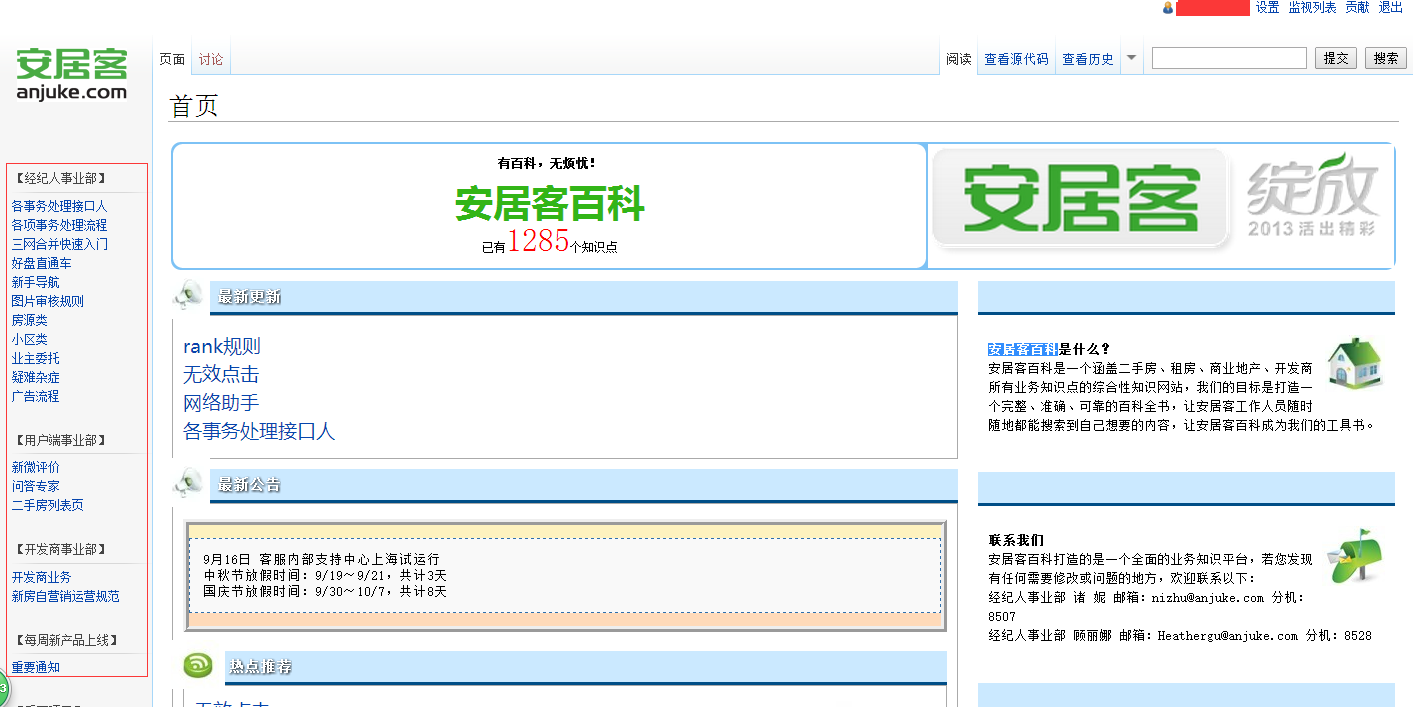This screenshot has width=1413, height=707.
Task: Click the 【开发商事业部】 sidebar heading
Action: [x=60, y=549]
